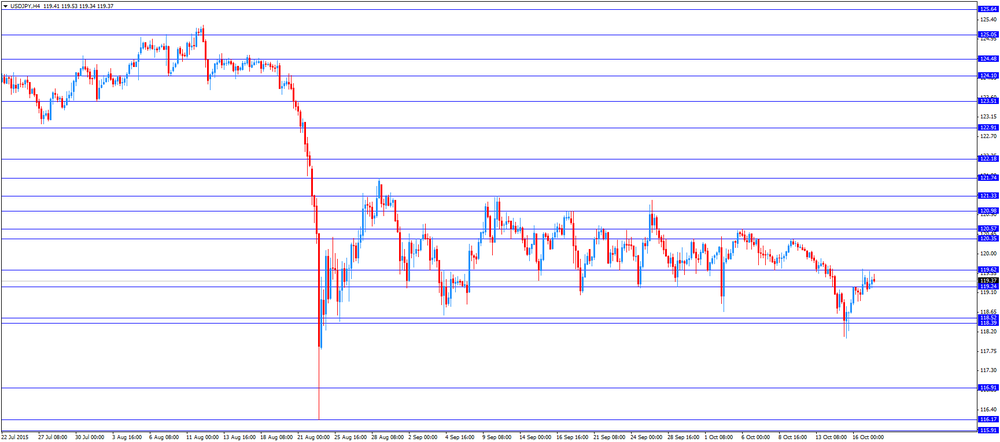Select the 120.57 price level label

click(988, 228)
